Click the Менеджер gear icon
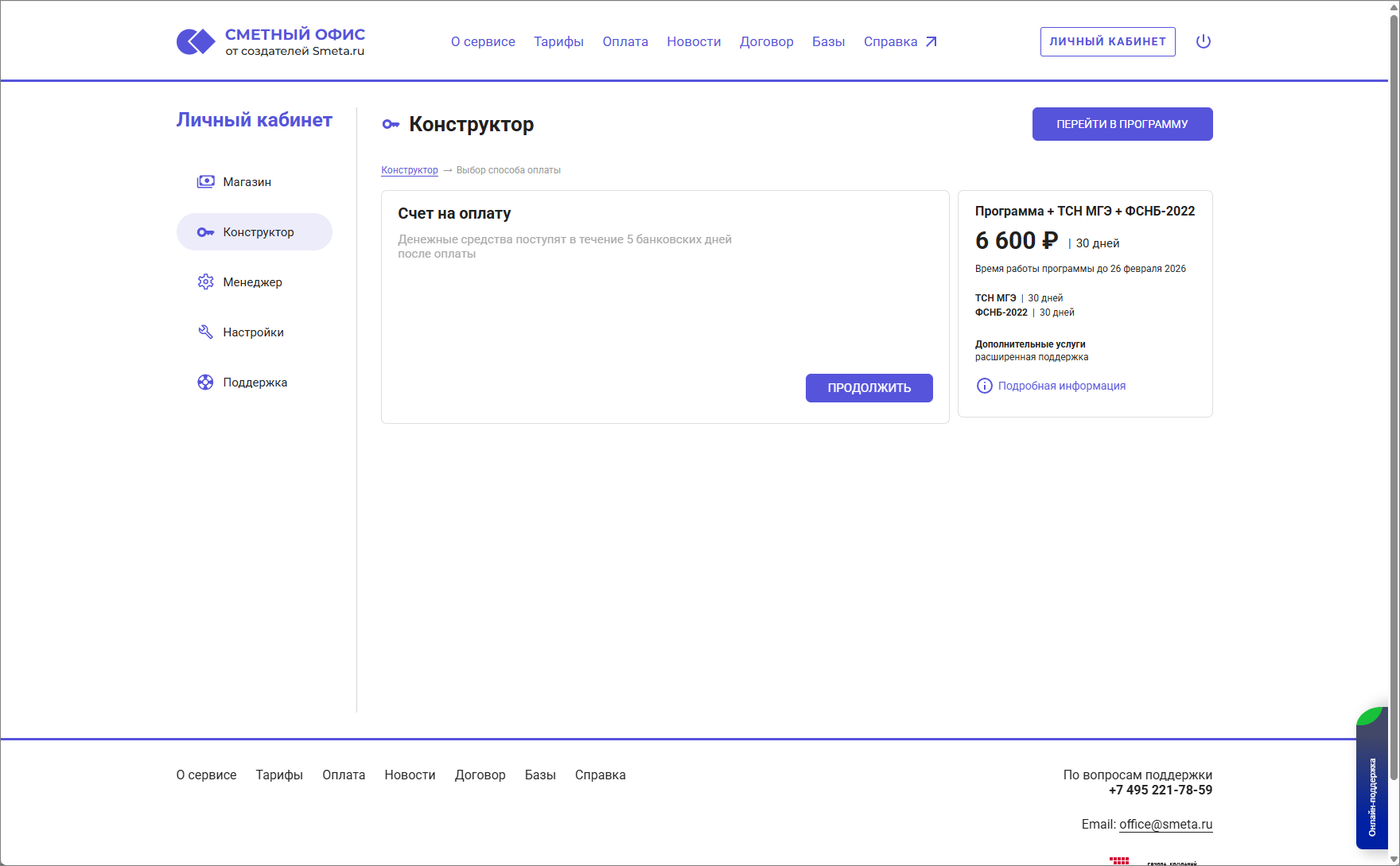The height and width of the screenshot is (866, 1400). tap(205, 282)
